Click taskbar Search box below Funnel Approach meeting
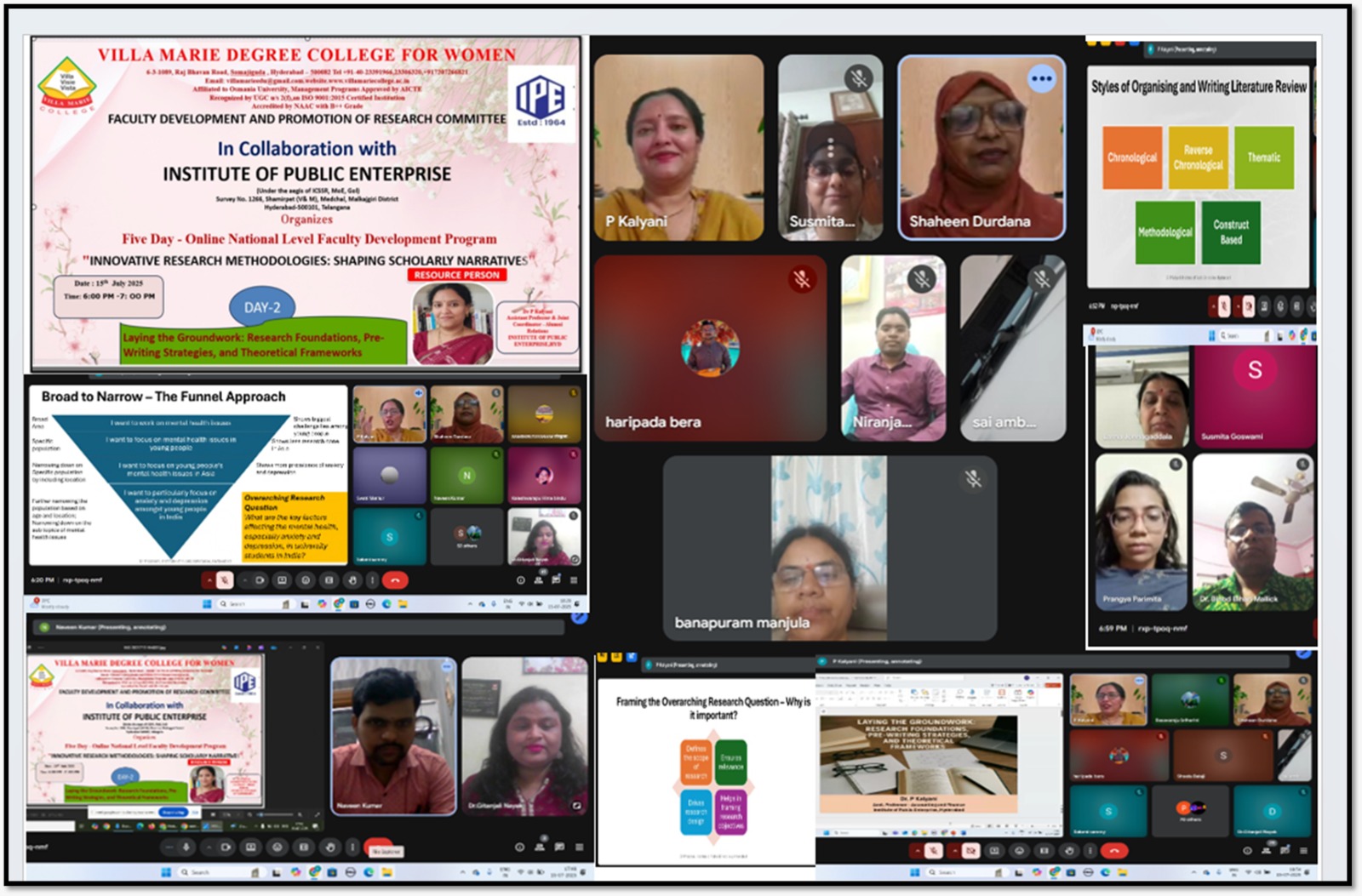Viewport: 1362px width, 896px height. coord(234,604)
